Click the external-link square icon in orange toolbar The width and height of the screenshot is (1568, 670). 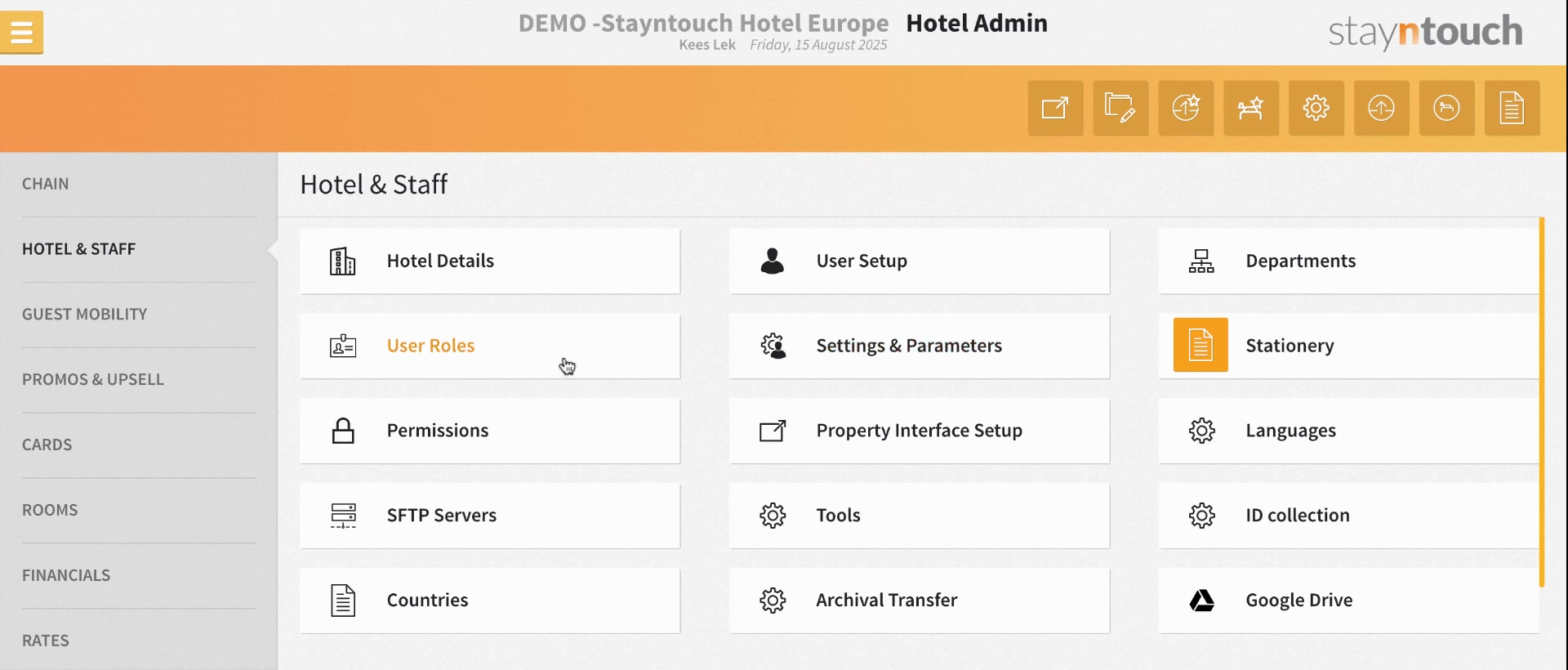pos(1055,108)
